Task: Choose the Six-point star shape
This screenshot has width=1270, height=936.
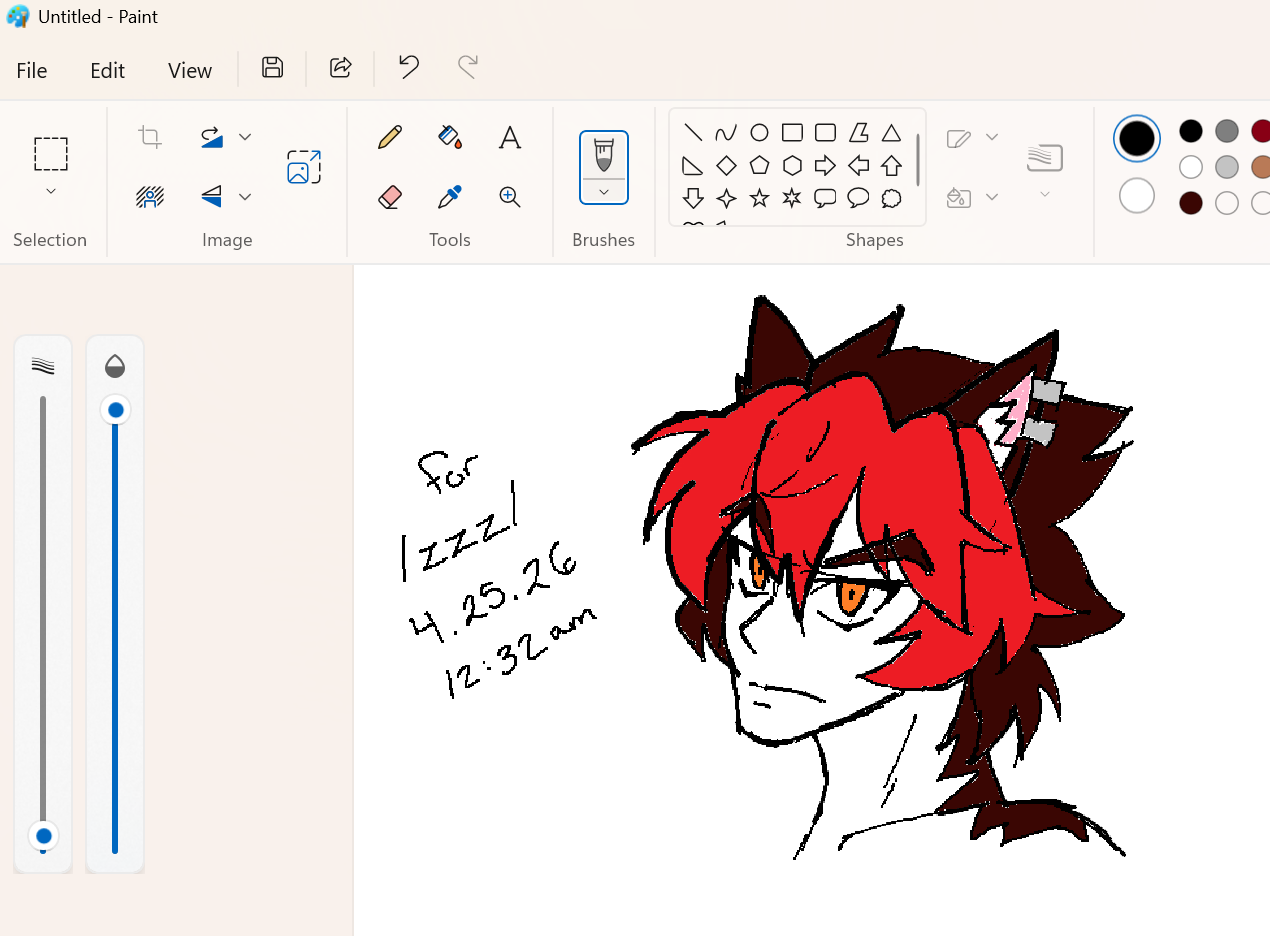Action: click(x=792, y=198)
